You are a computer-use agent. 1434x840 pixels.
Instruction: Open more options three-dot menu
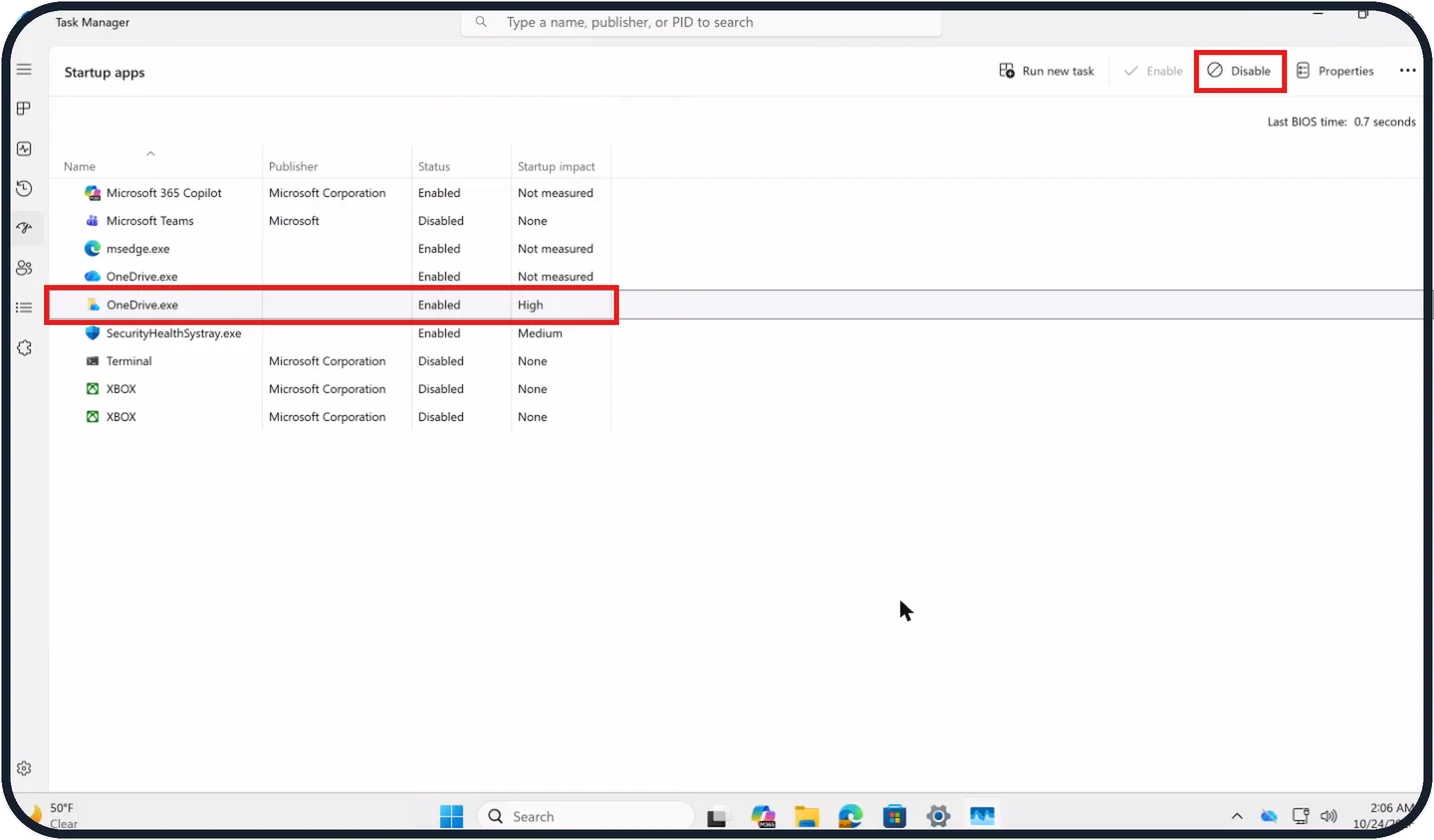[1407, 71]
